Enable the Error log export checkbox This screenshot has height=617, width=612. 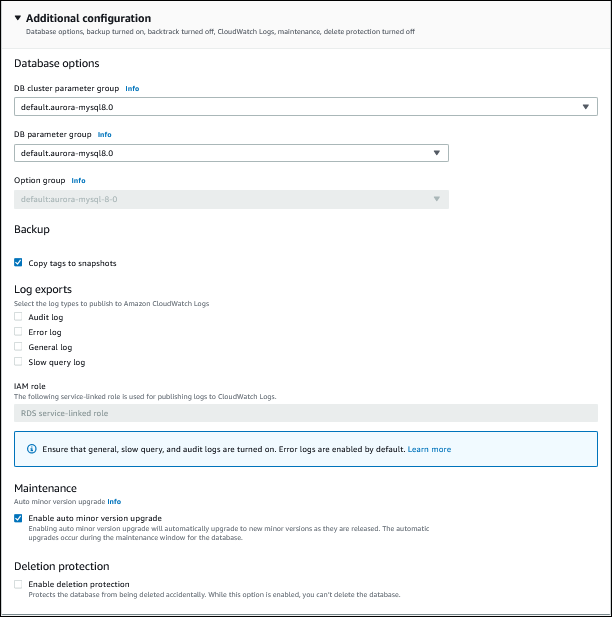tap(18, 331)
